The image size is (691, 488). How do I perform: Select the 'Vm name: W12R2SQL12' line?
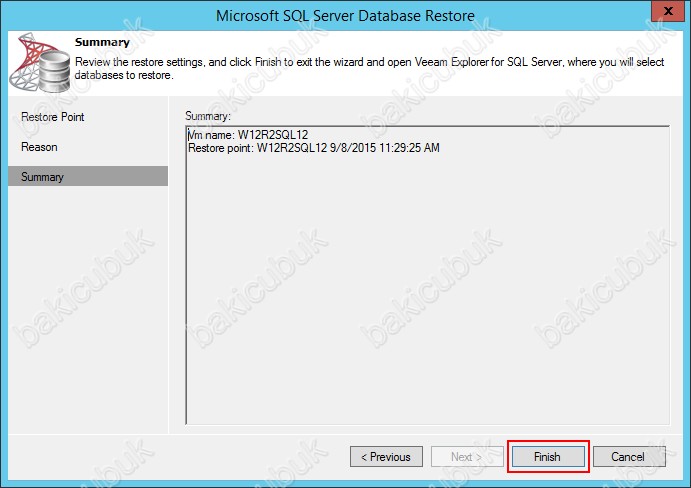point(248,135)
